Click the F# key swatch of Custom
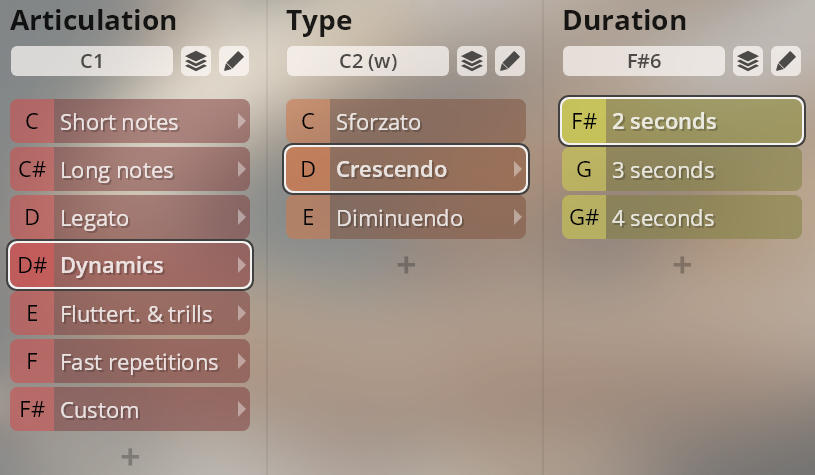The image size is (815, 475). 32,409
